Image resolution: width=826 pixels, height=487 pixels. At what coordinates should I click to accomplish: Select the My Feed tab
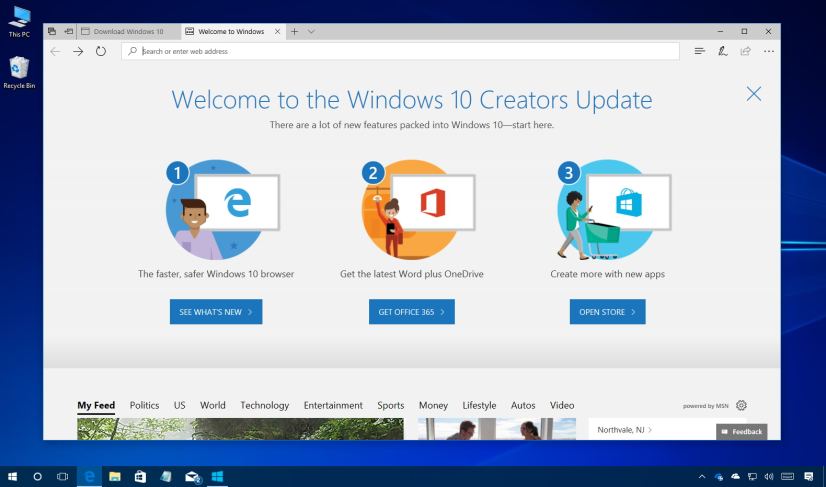tap(96, 405)
